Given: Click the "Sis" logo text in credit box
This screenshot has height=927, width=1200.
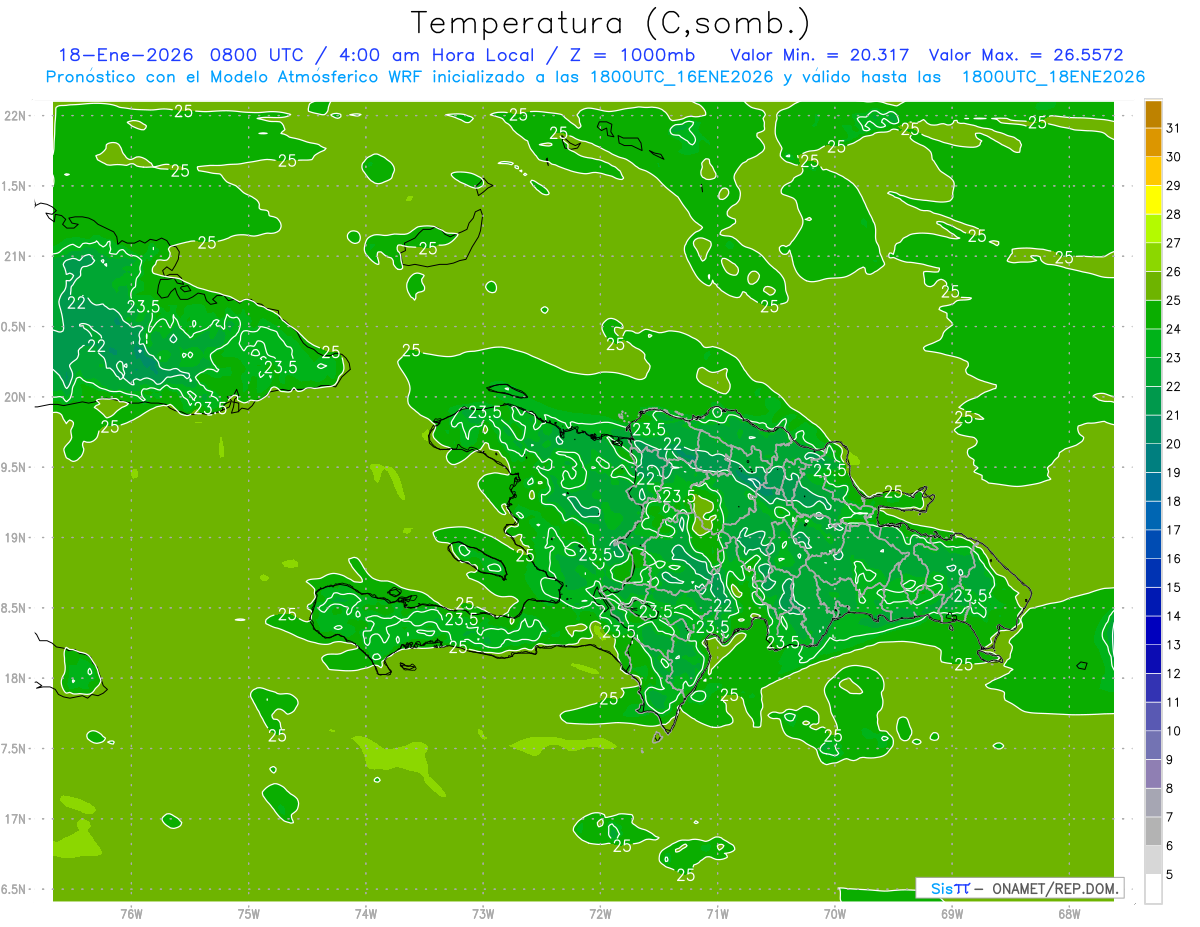Looking at the screenshot, I should click(x=942, y=888).
